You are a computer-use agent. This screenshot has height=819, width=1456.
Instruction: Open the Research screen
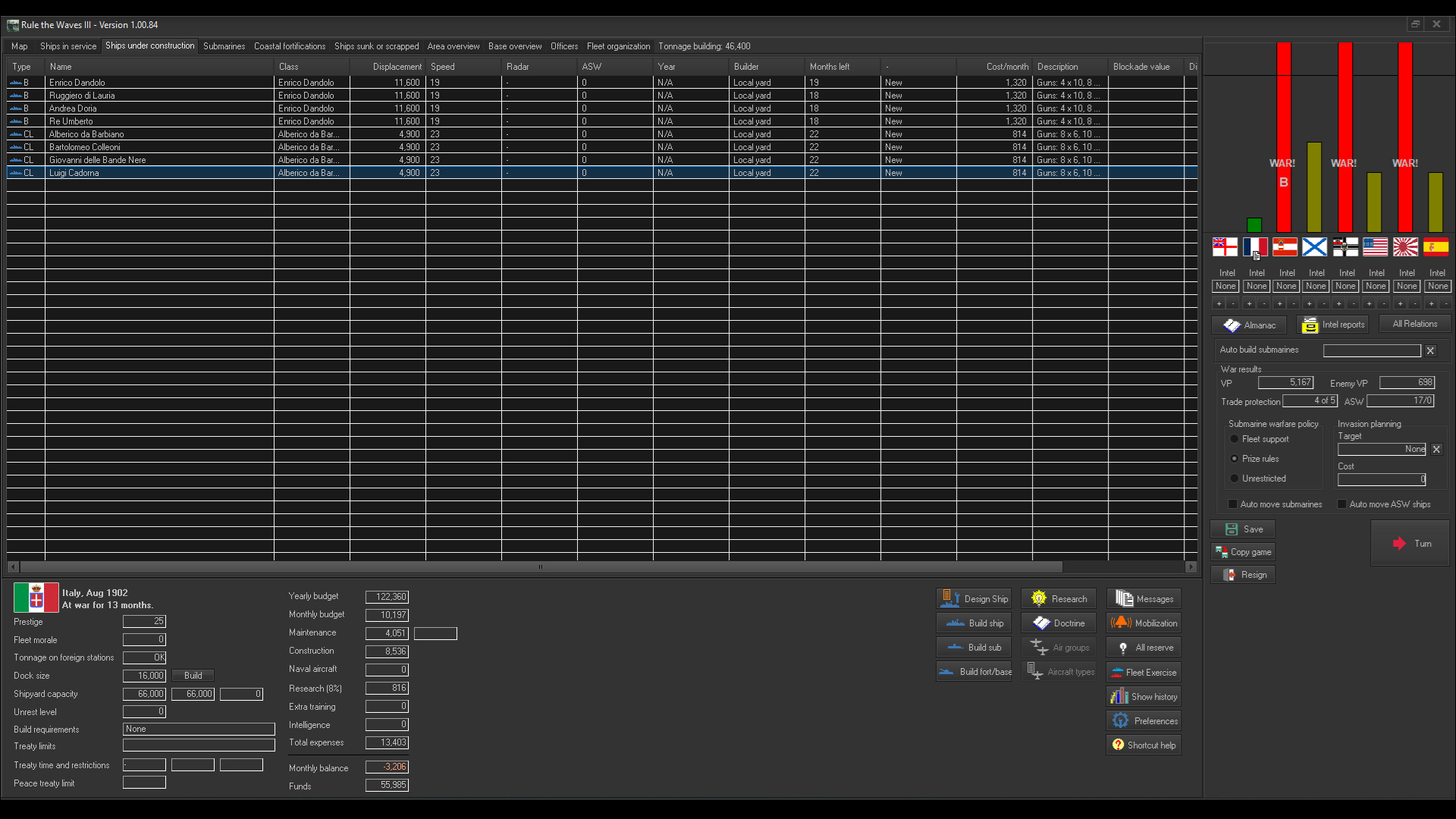click(x=1058, y=598)
